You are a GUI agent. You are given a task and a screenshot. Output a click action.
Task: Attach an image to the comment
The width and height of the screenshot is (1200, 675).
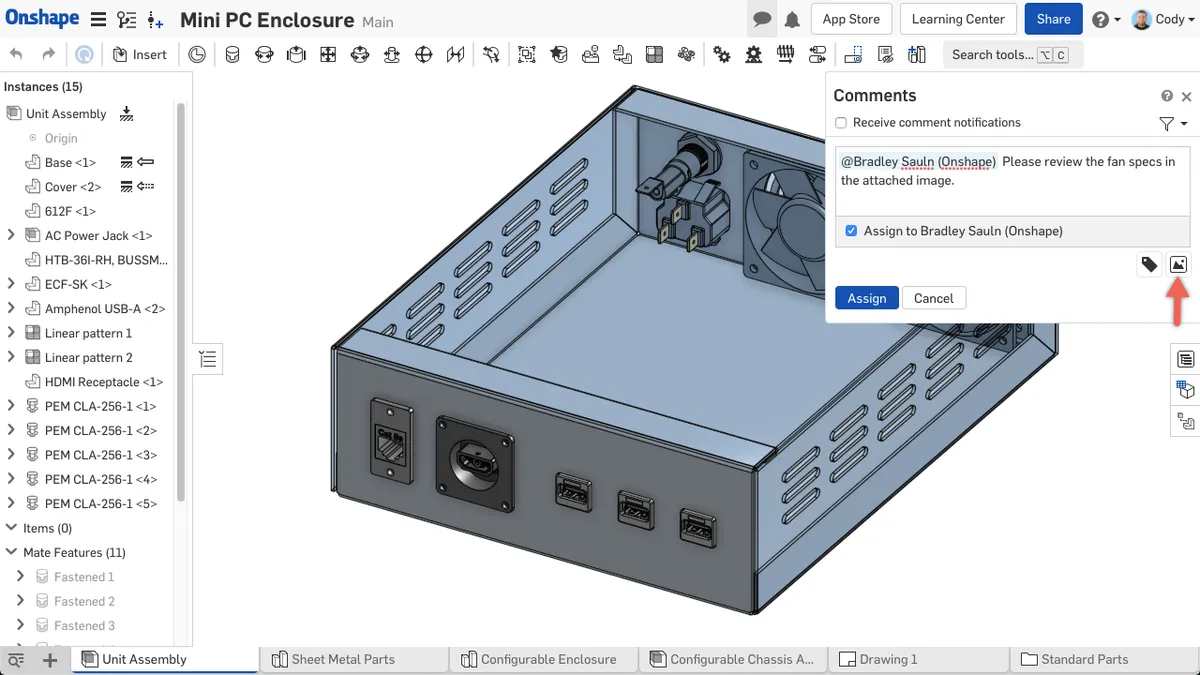(x=1178, y=263)
